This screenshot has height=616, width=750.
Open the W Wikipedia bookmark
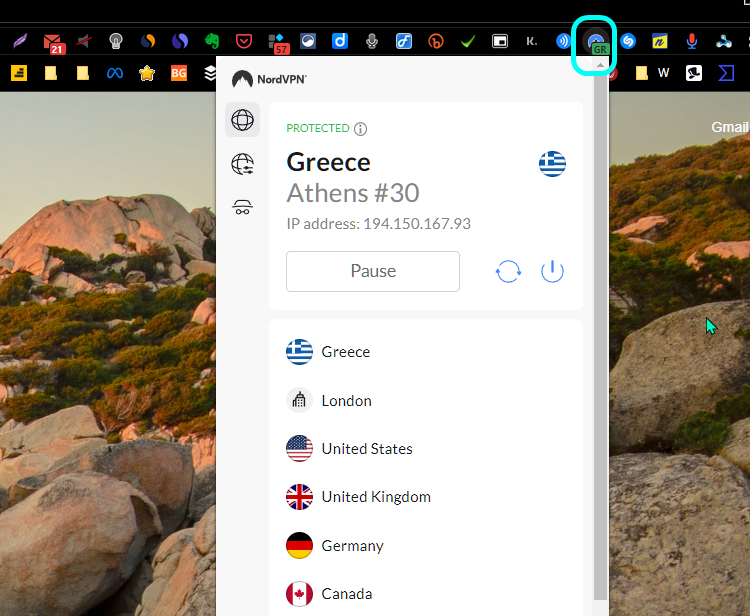663,73
